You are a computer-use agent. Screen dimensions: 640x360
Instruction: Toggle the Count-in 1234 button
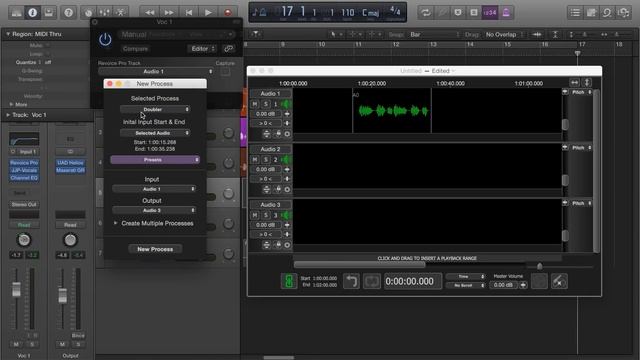point(490,13)
